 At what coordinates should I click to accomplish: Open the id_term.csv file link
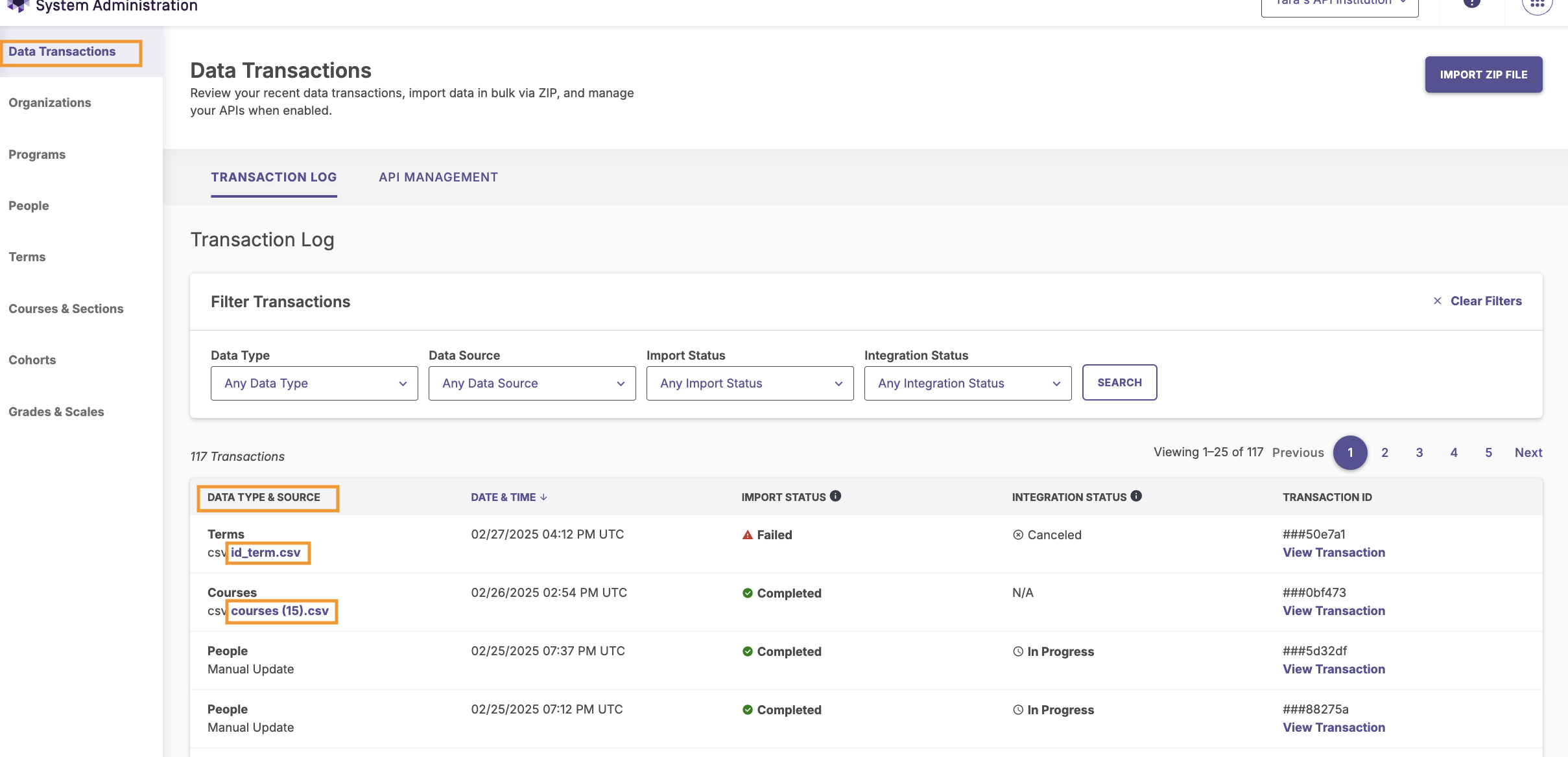[x=266, y=552]
